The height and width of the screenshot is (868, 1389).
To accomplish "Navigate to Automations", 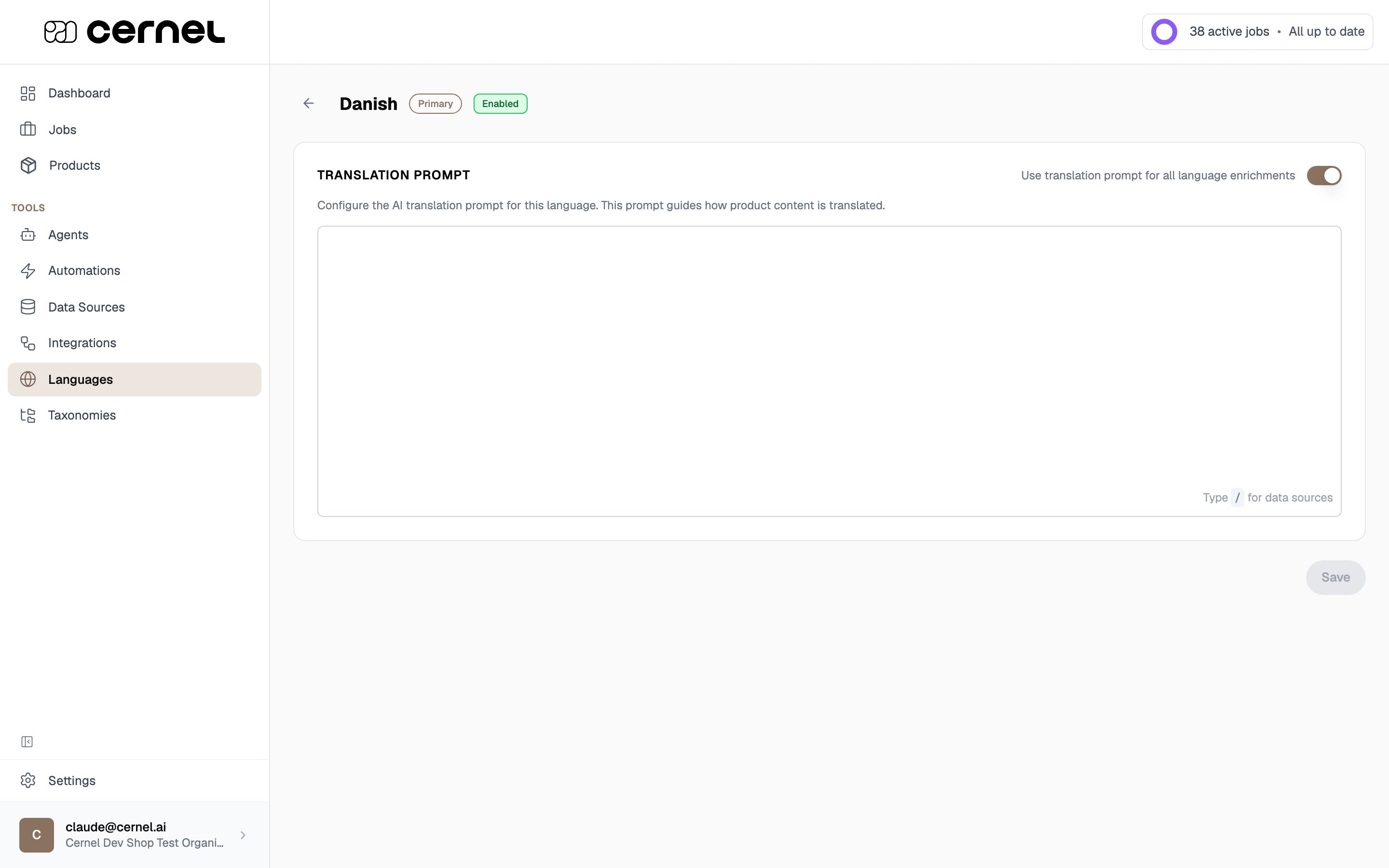I will [134, 271].
